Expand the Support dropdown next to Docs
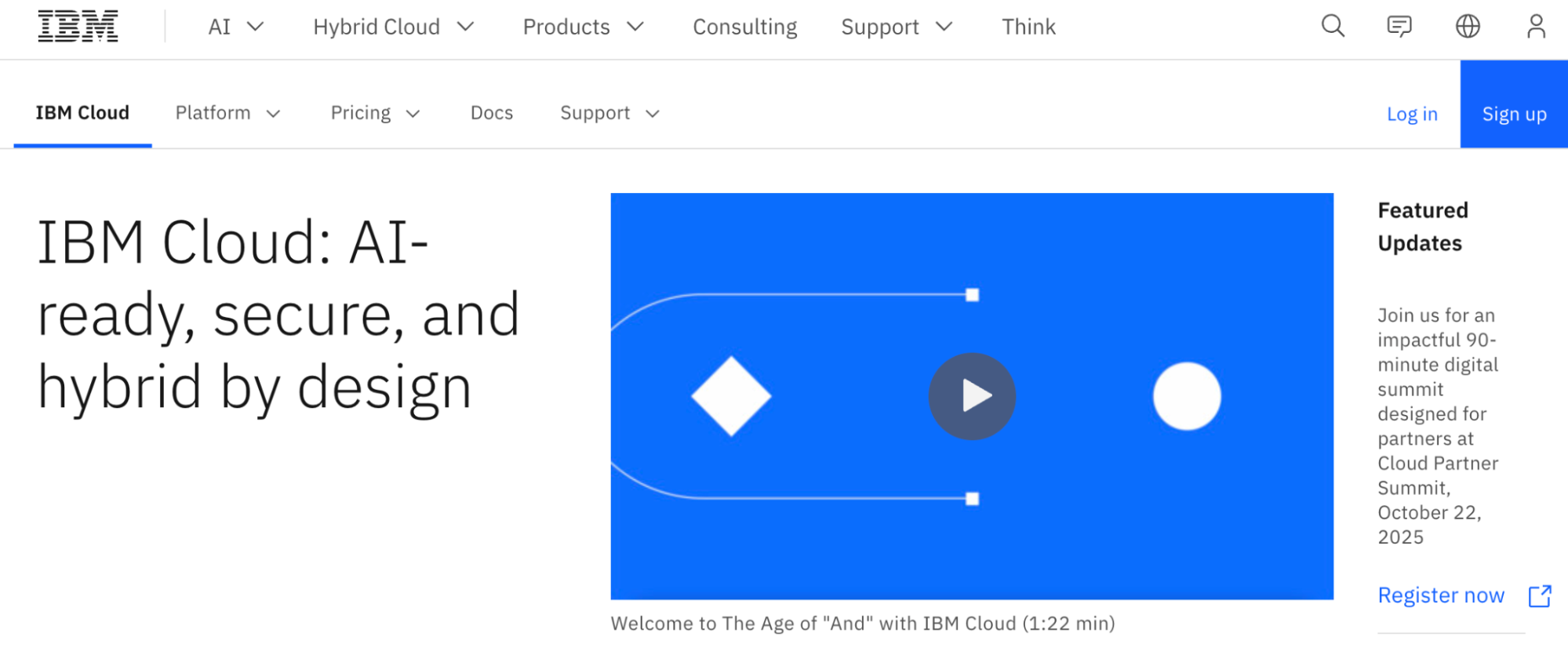This screenshot has height=655, width=1568. pos(610,113)
